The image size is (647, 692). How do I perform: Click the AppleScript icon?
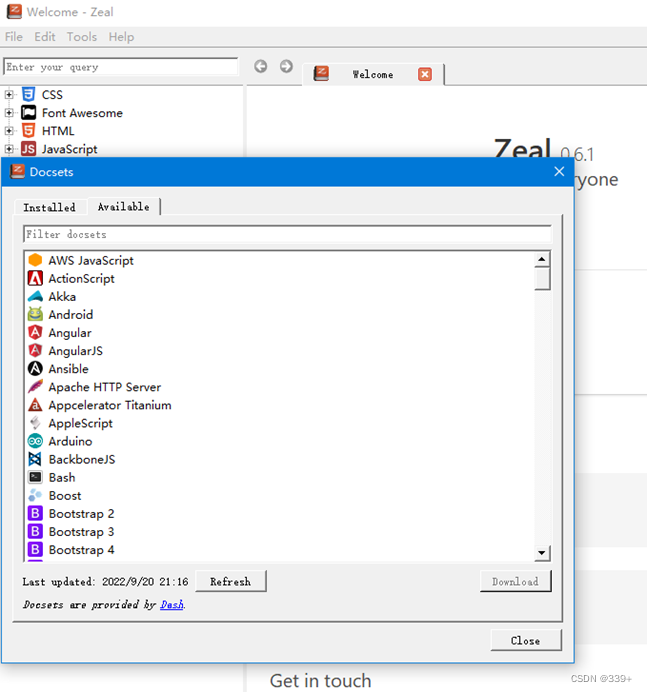[x=35, y=423]
